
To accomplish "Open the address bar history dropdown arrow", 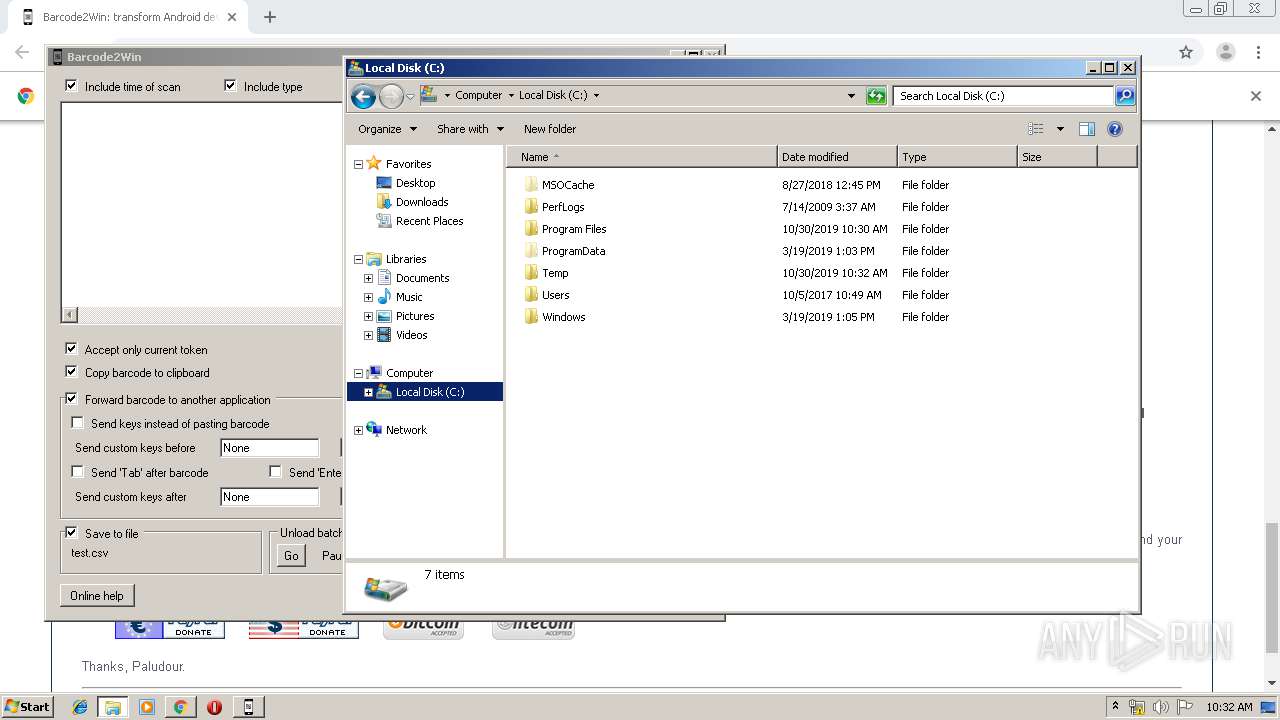I will click(x=851, y=96).
